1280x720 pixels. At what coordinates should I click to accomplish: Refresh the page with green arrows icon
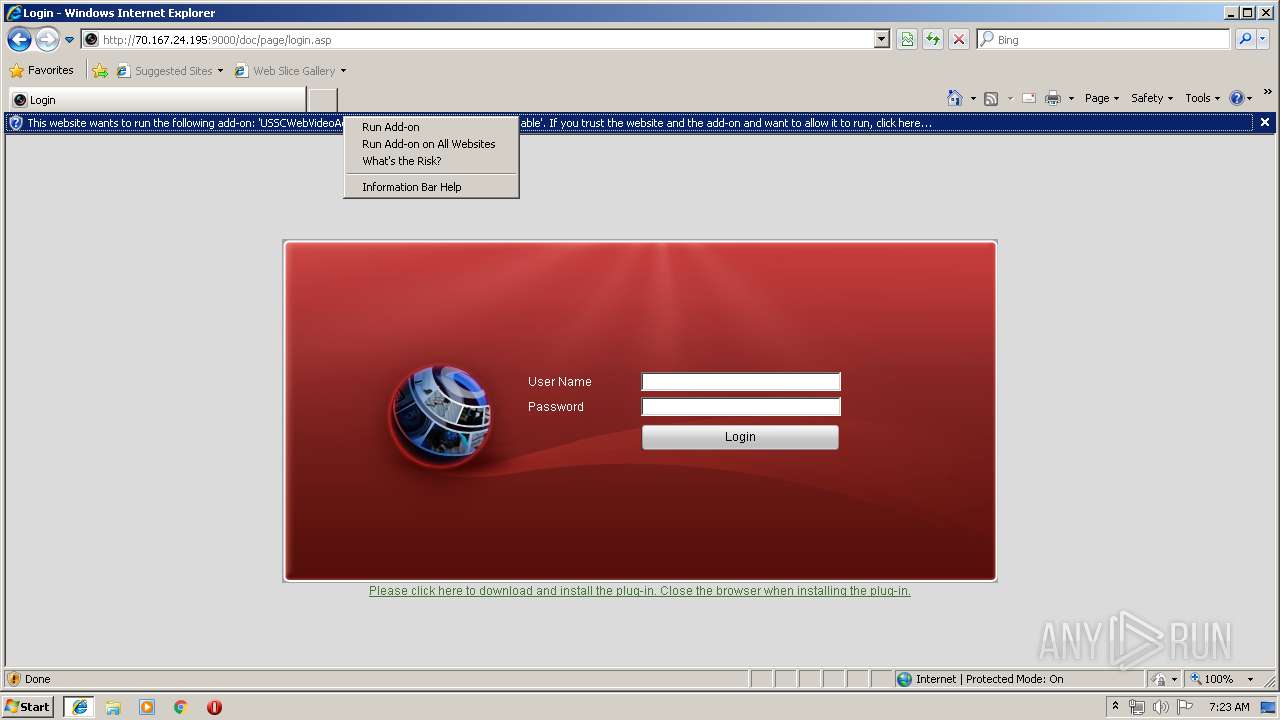pyautogui.click(x=933, y=40)
